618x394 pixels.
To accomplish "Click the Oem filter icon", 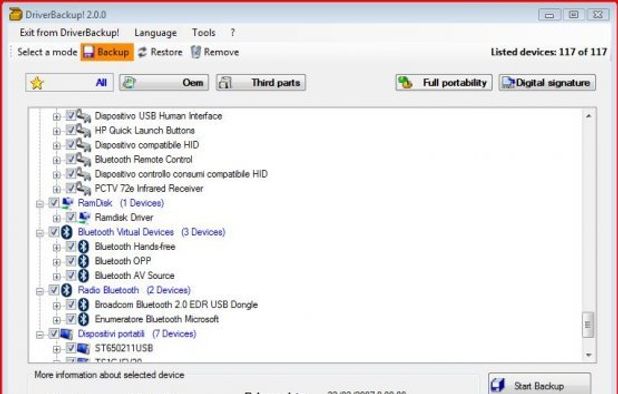I will [x=129, y=82].
